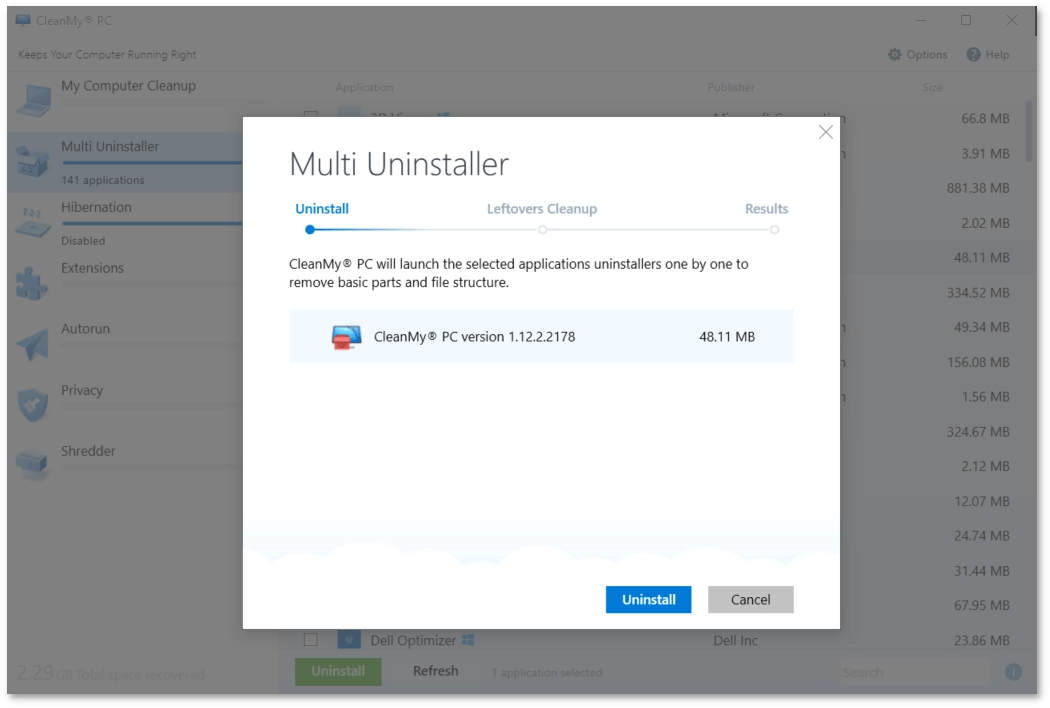Click the Disabled status under Hibernation
The height and width of the screenshot is (708, 1050).
[83, 240]
